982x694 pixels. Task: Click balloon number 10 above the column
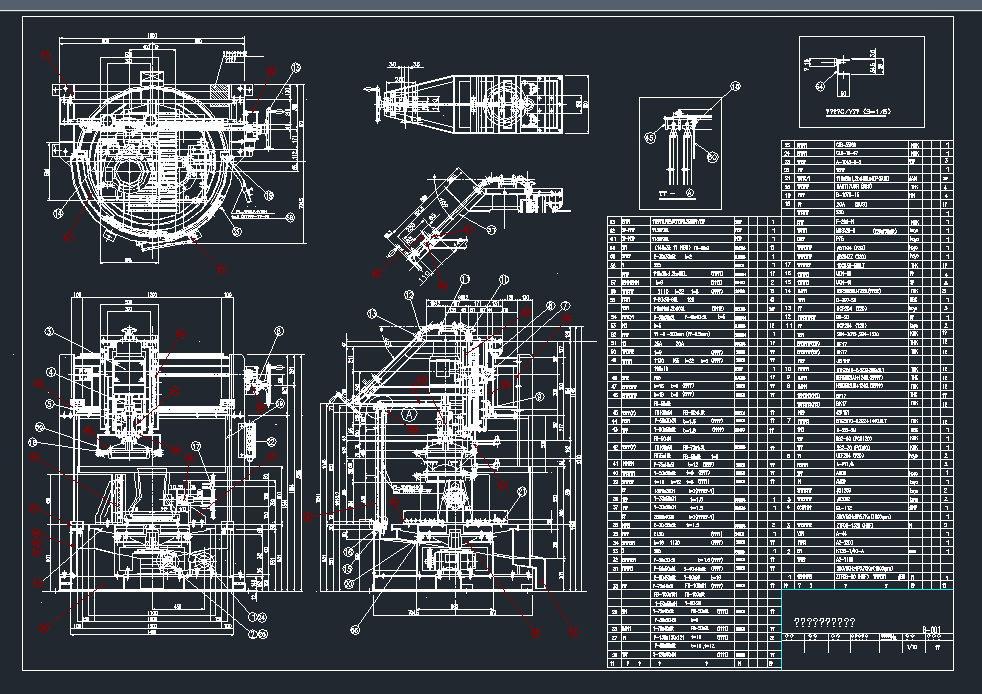click(x=503, y=277)
